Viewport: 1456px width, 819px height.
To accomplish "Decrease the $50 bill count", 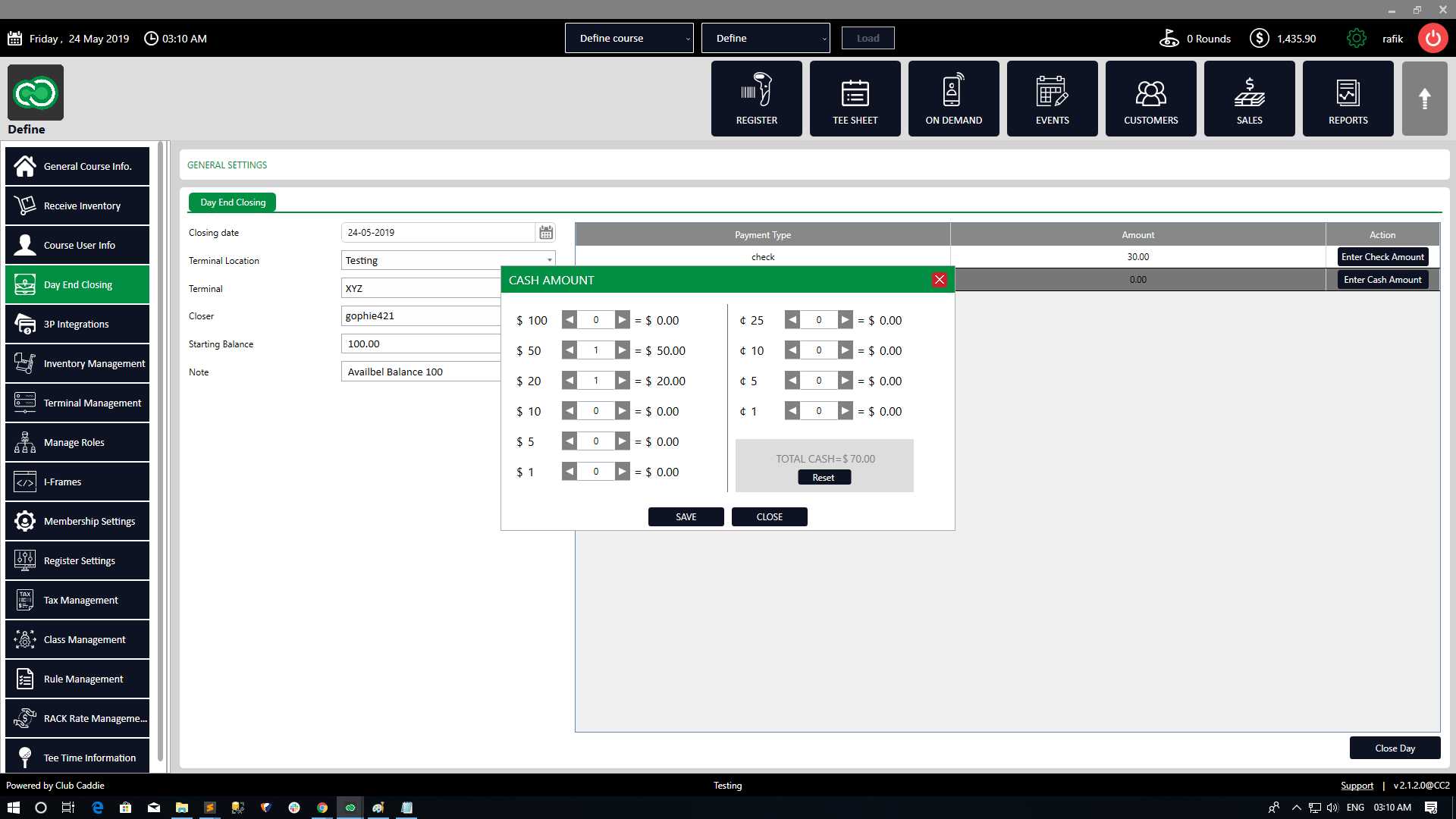I will point(570,350).
